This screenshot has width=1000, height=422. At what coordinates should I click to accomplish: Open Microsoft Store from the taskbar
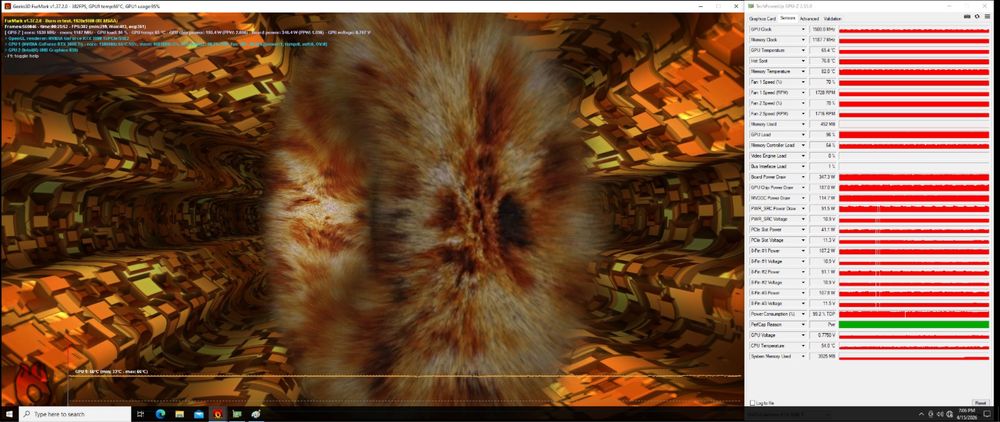pos(199,414)
